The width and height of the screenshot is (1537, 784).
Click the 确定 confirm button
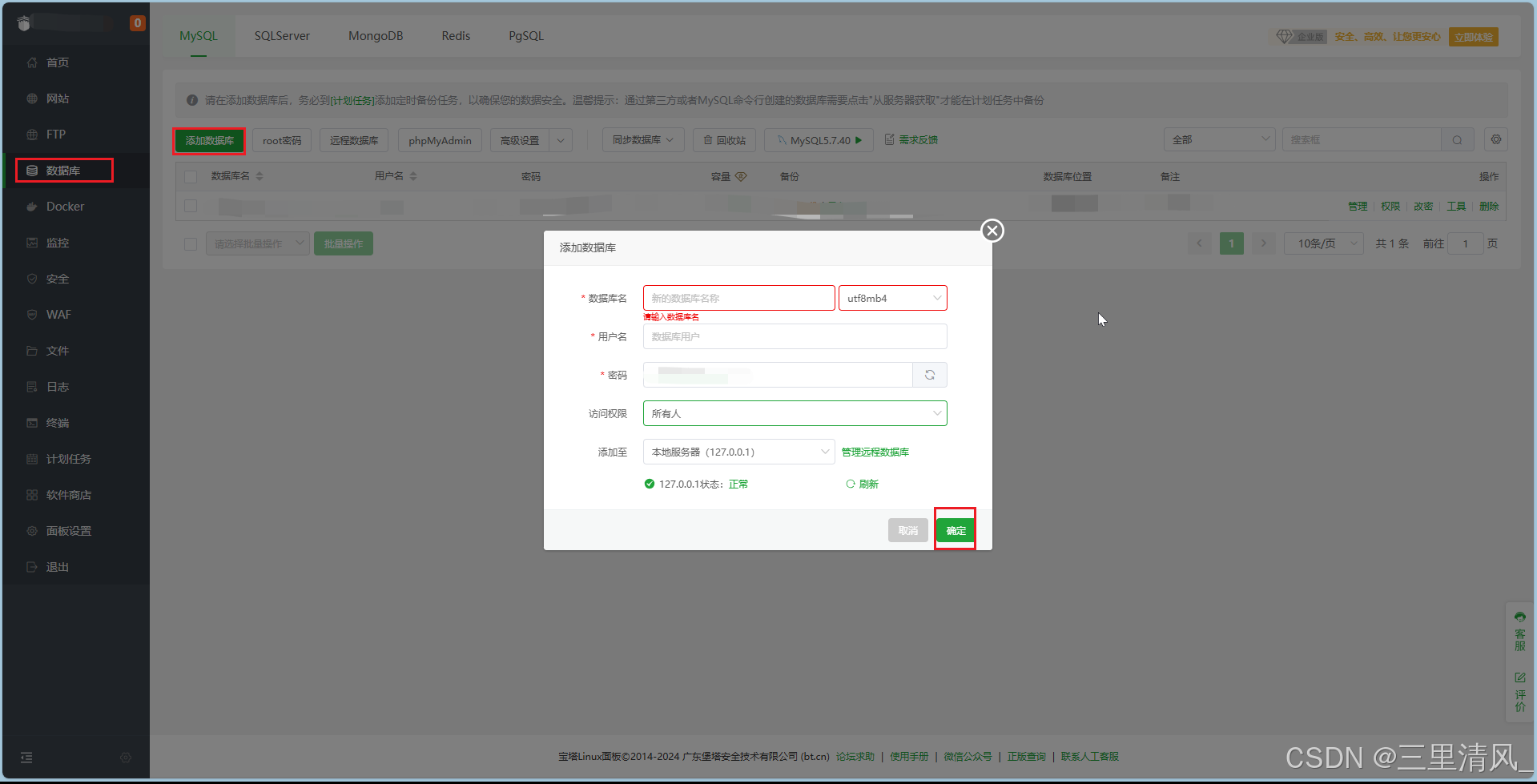point(956,530)
